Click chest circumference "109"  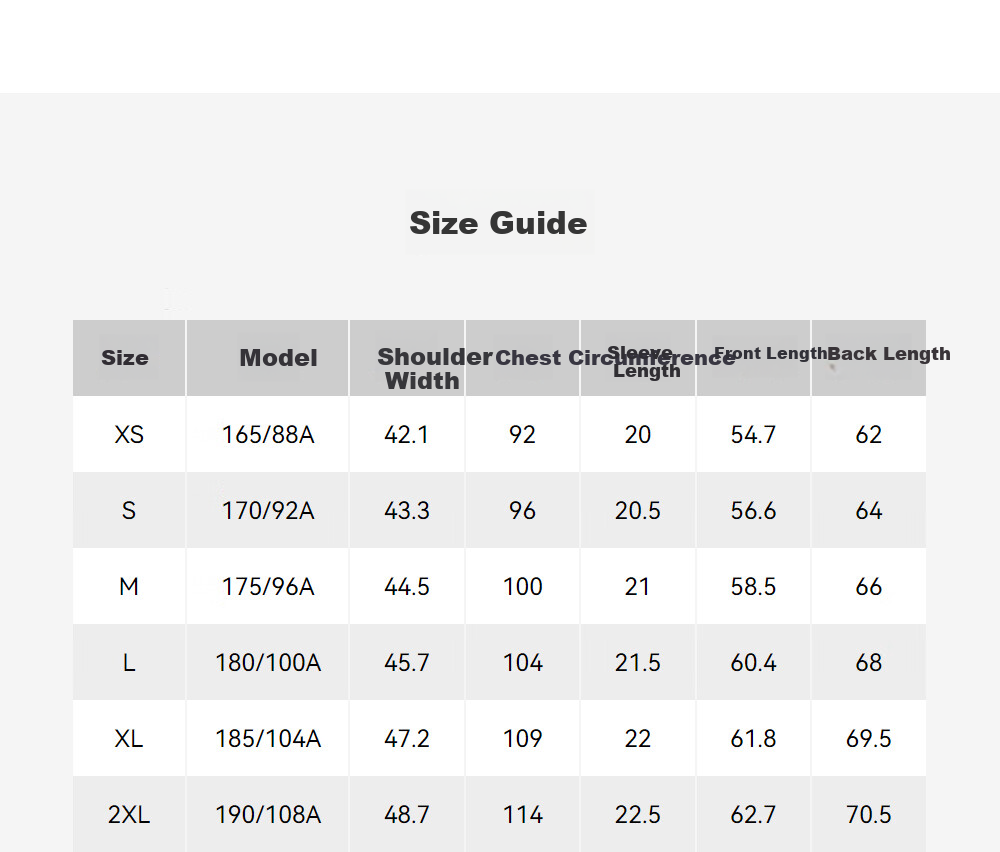pyautogui.click(x=522, y=738)
